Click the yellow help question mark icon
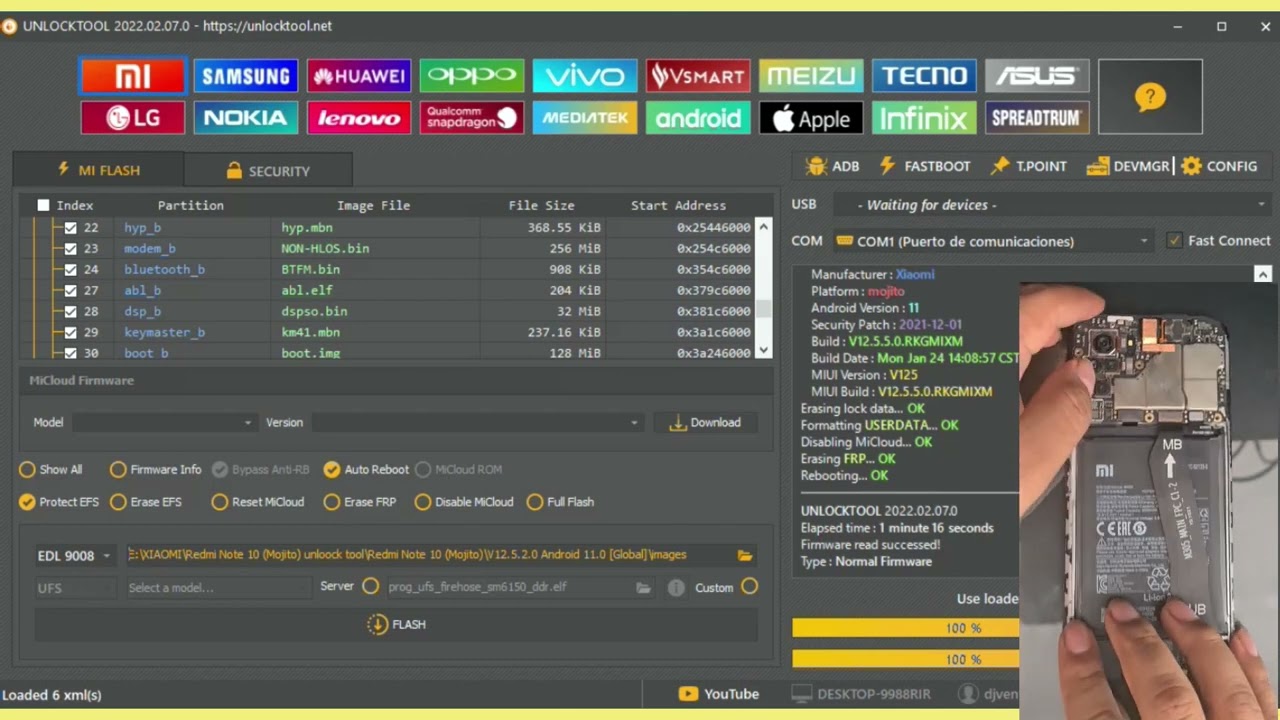This screenshot has height=720, width=1280. tap(1150, 97)
